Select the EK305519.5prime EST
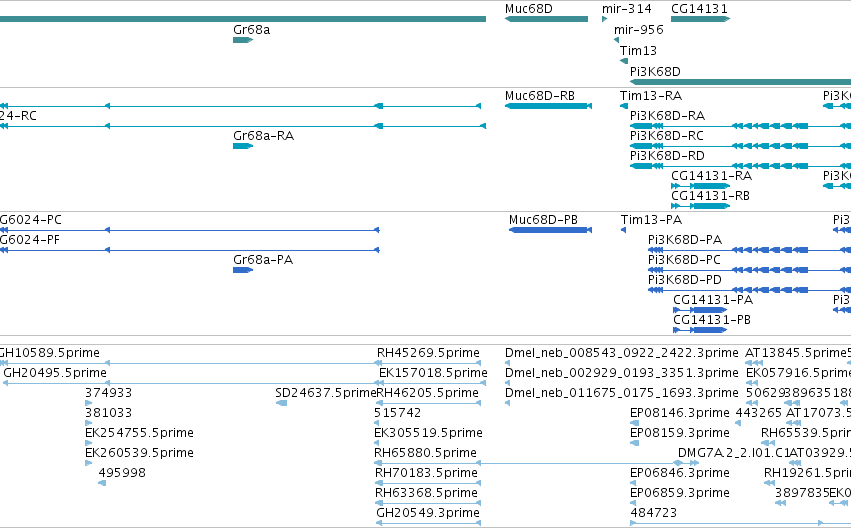This screenshot has width=851, height=528. point(428,433)
